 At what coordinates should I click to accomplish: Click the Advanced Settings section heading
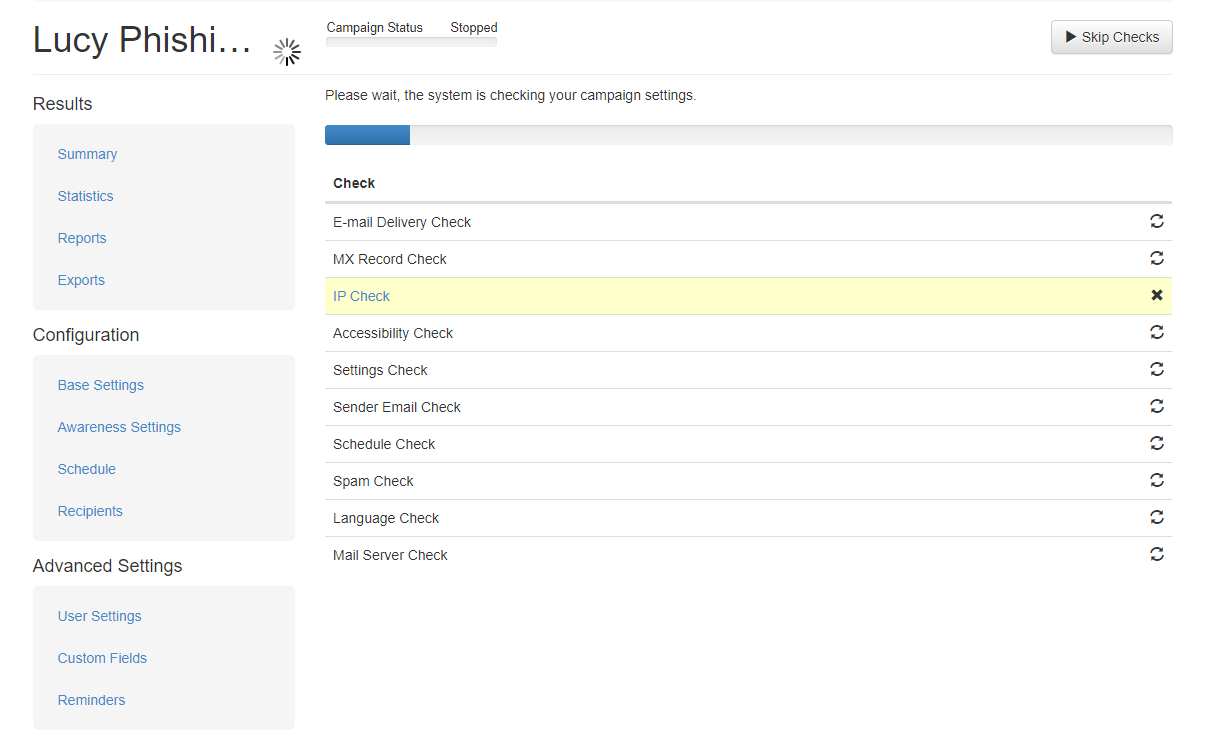[x=108, y=566]
